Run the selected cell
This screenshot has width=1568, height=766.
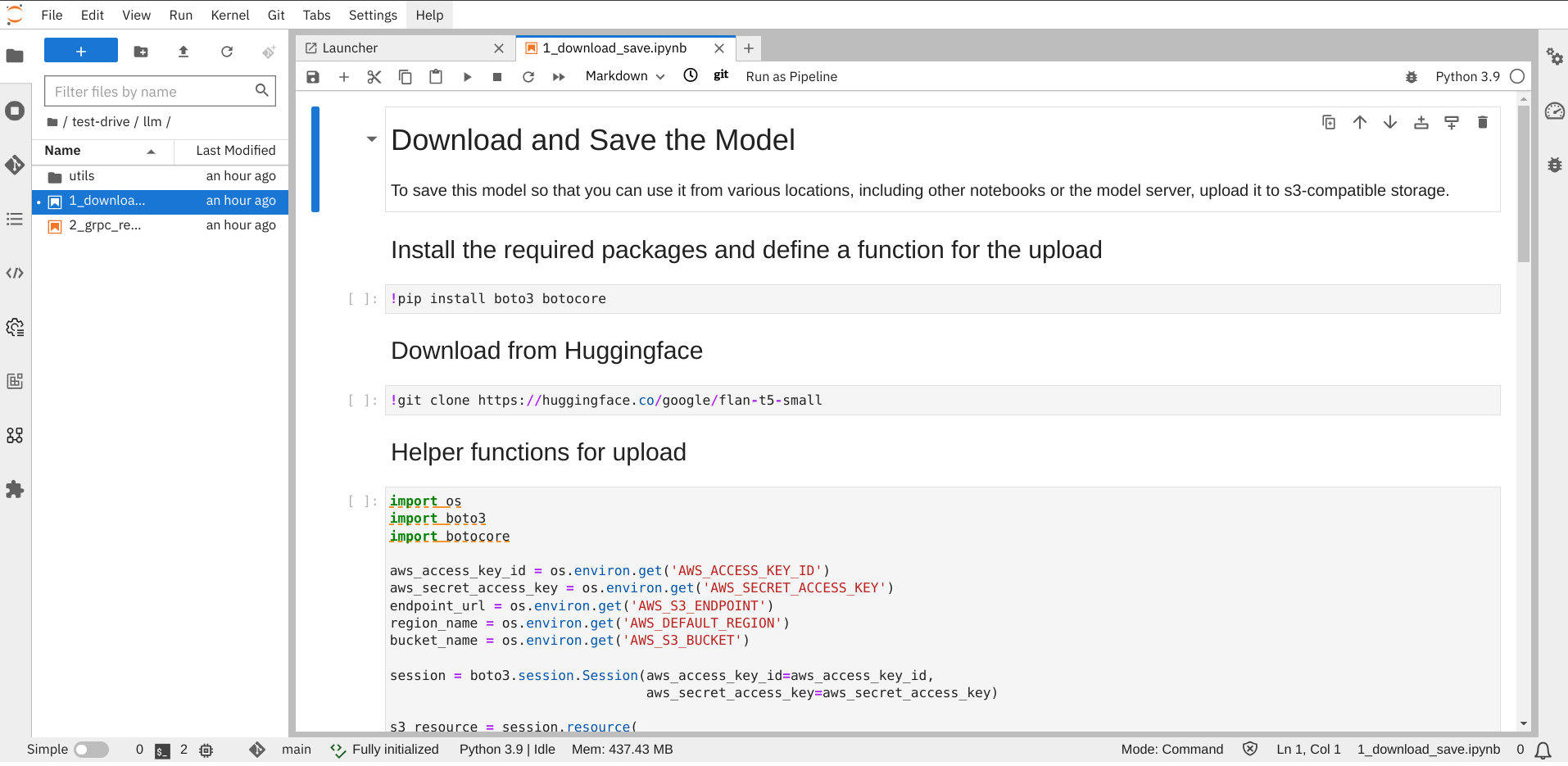467,76
